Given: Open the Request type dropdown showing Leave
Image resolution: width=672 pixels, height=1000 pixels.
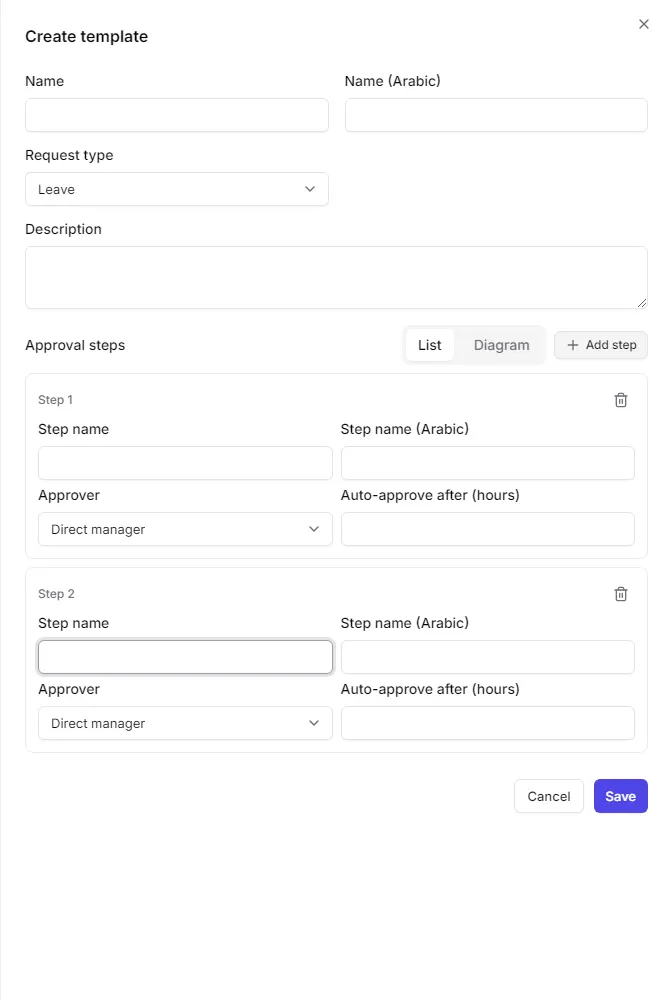Looking at the screenshot, I should click(x=177, y=189).
